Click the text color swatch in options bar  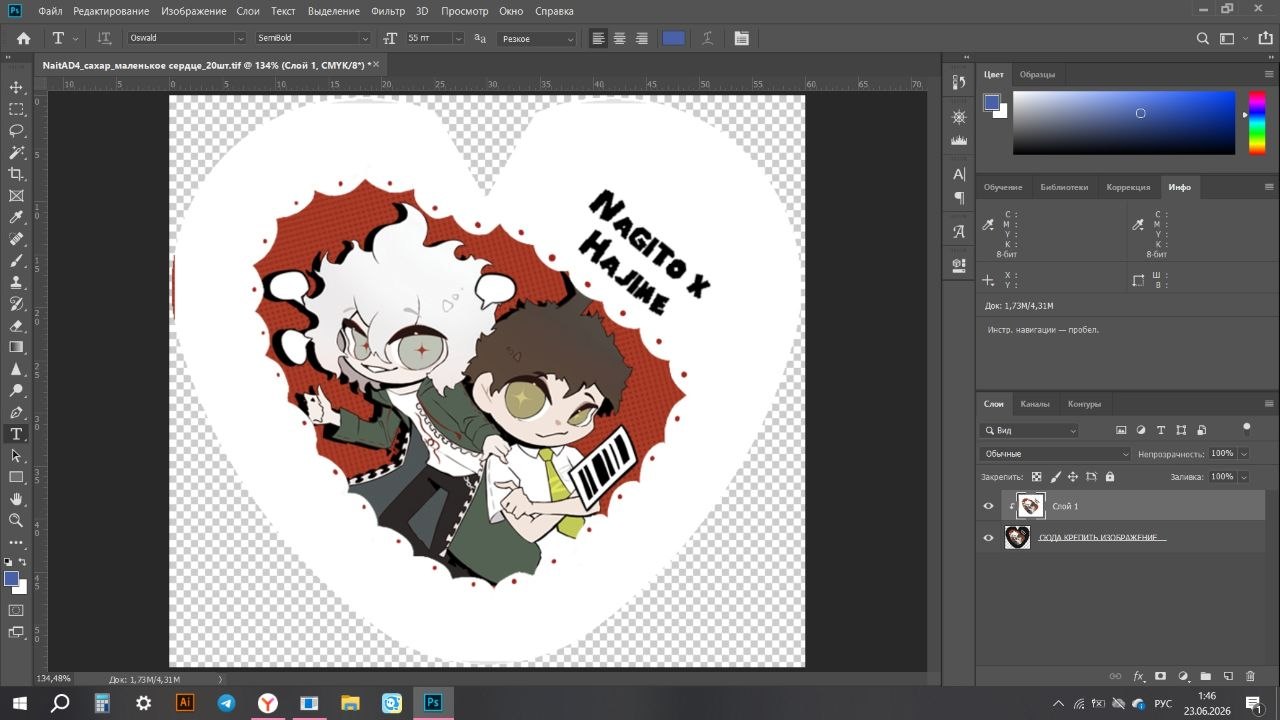point(674,38)
